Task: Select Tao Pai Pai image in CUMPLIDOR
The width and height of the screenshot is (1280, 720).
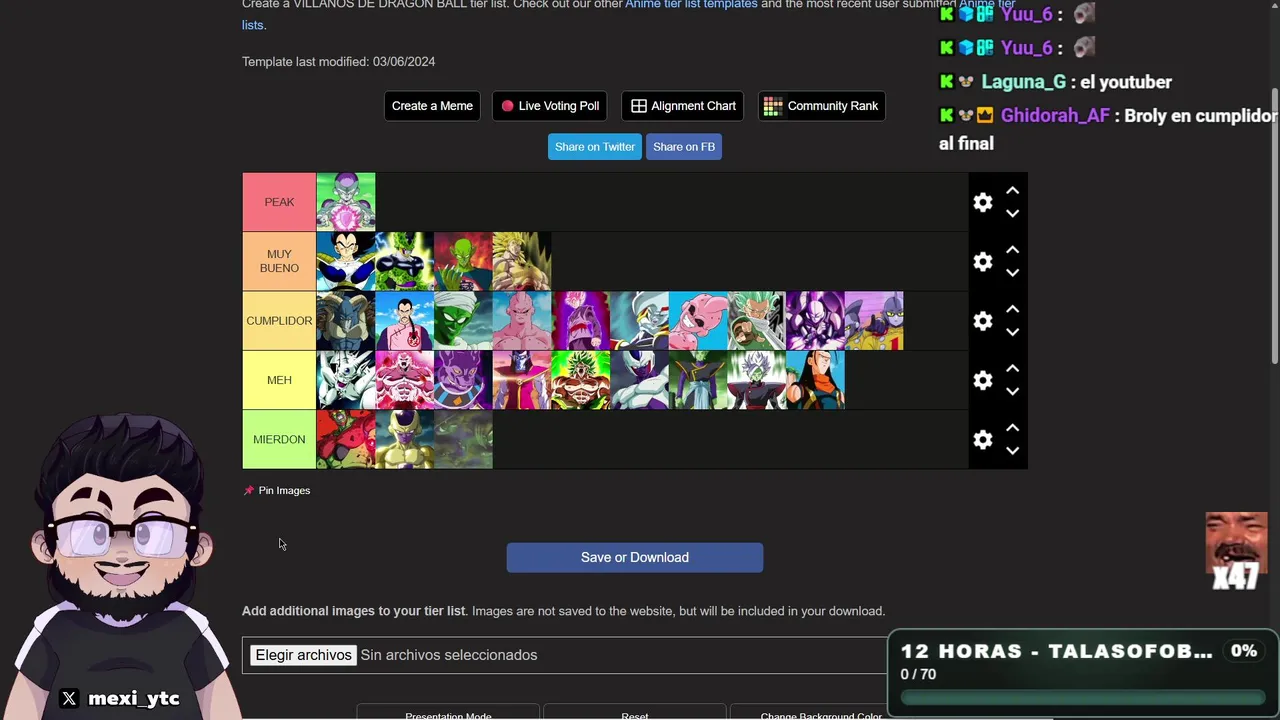Action: point(404,320)
